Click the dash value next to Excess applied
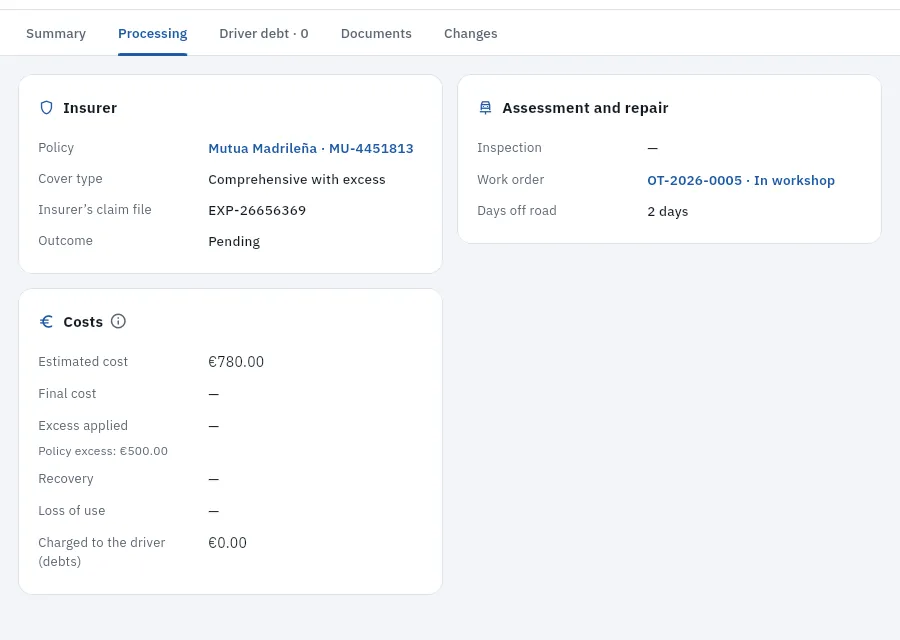 pos(214,426)
